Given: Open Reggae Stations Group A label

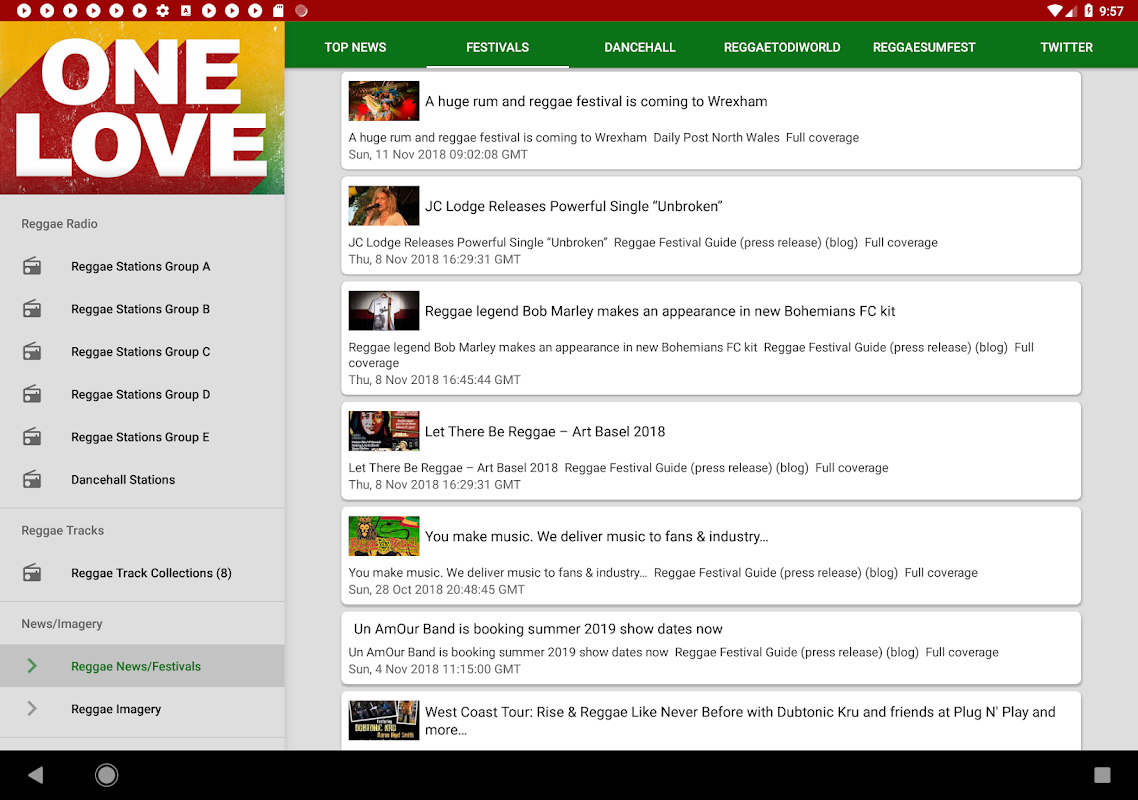Looking at the screenshot, I should tap(141, 266).
